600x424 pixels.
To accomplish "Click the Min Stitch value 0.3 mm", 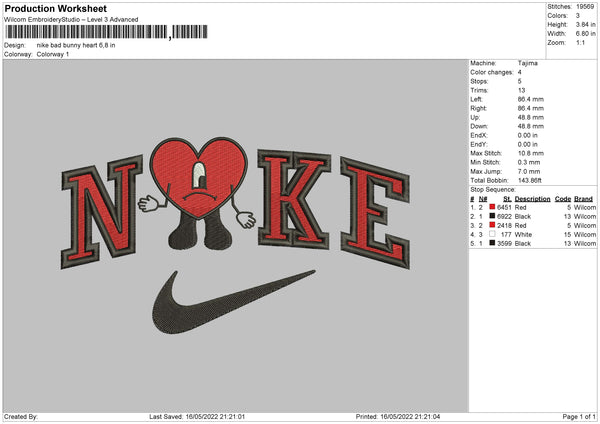I will point(529,162).
